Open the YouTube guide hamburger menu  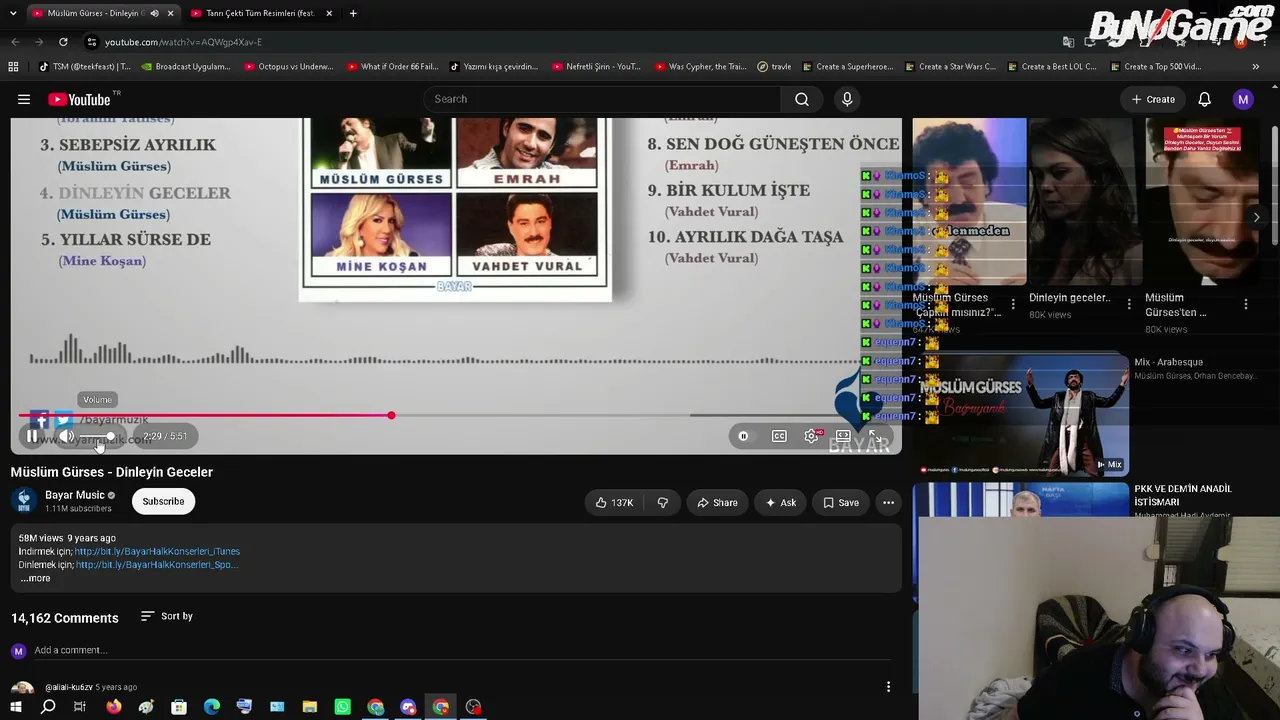pyautogui.click(x=24, y=99)
